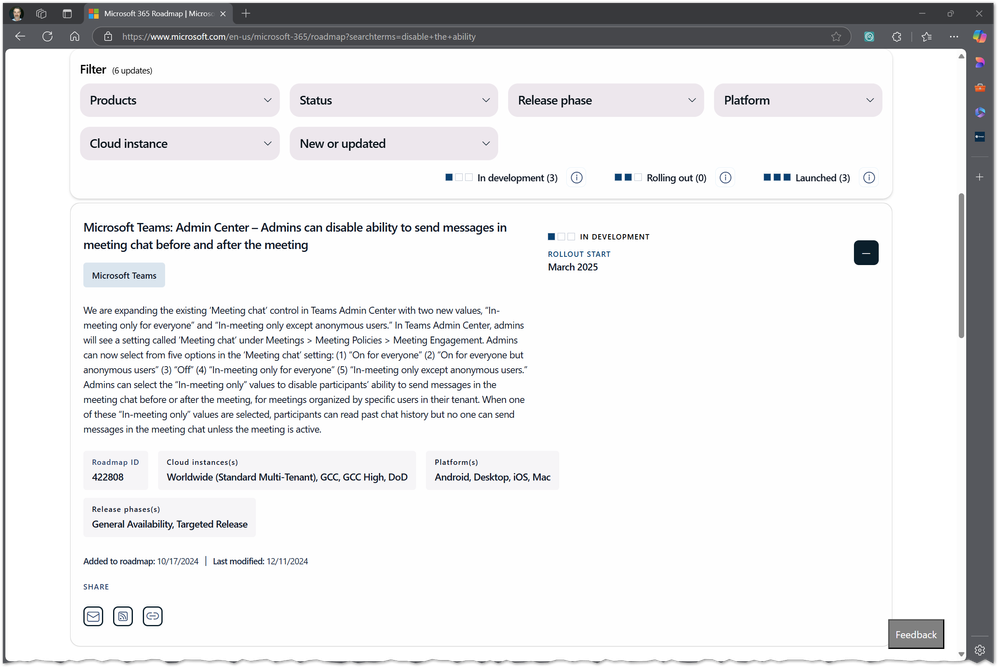Click the IN DEVELOPMENT status label
The width and height of the screenshot is (998, 668).
coord(615,237)
